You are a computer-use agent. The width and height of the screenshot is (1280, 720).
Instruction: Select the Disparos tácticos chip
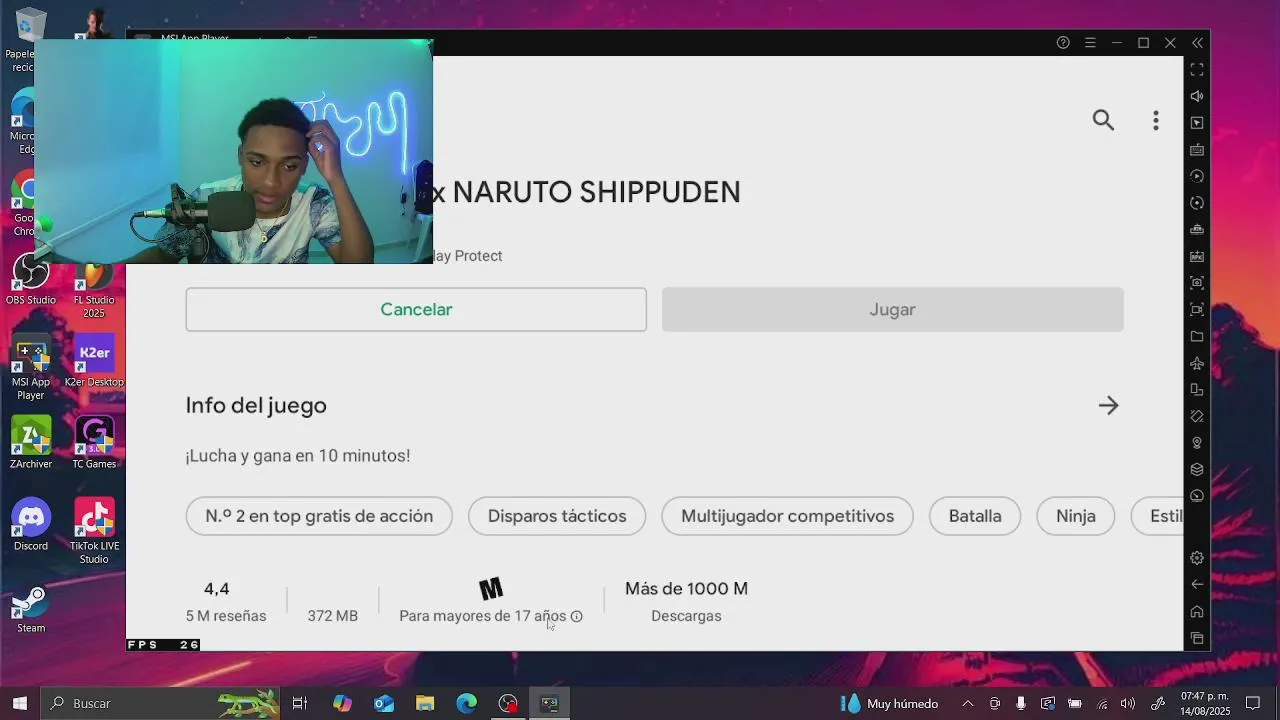pos(557,516)
